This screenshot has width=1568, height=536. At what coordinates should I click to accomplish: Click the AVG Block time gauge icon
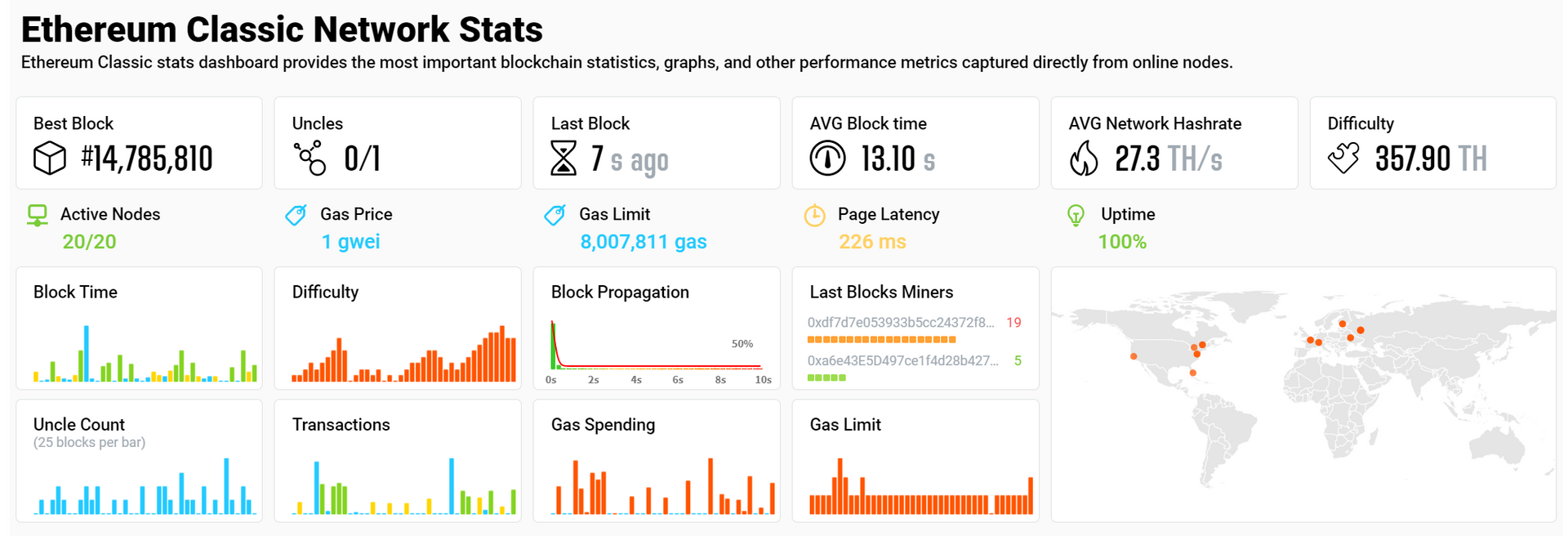point(827,158)
